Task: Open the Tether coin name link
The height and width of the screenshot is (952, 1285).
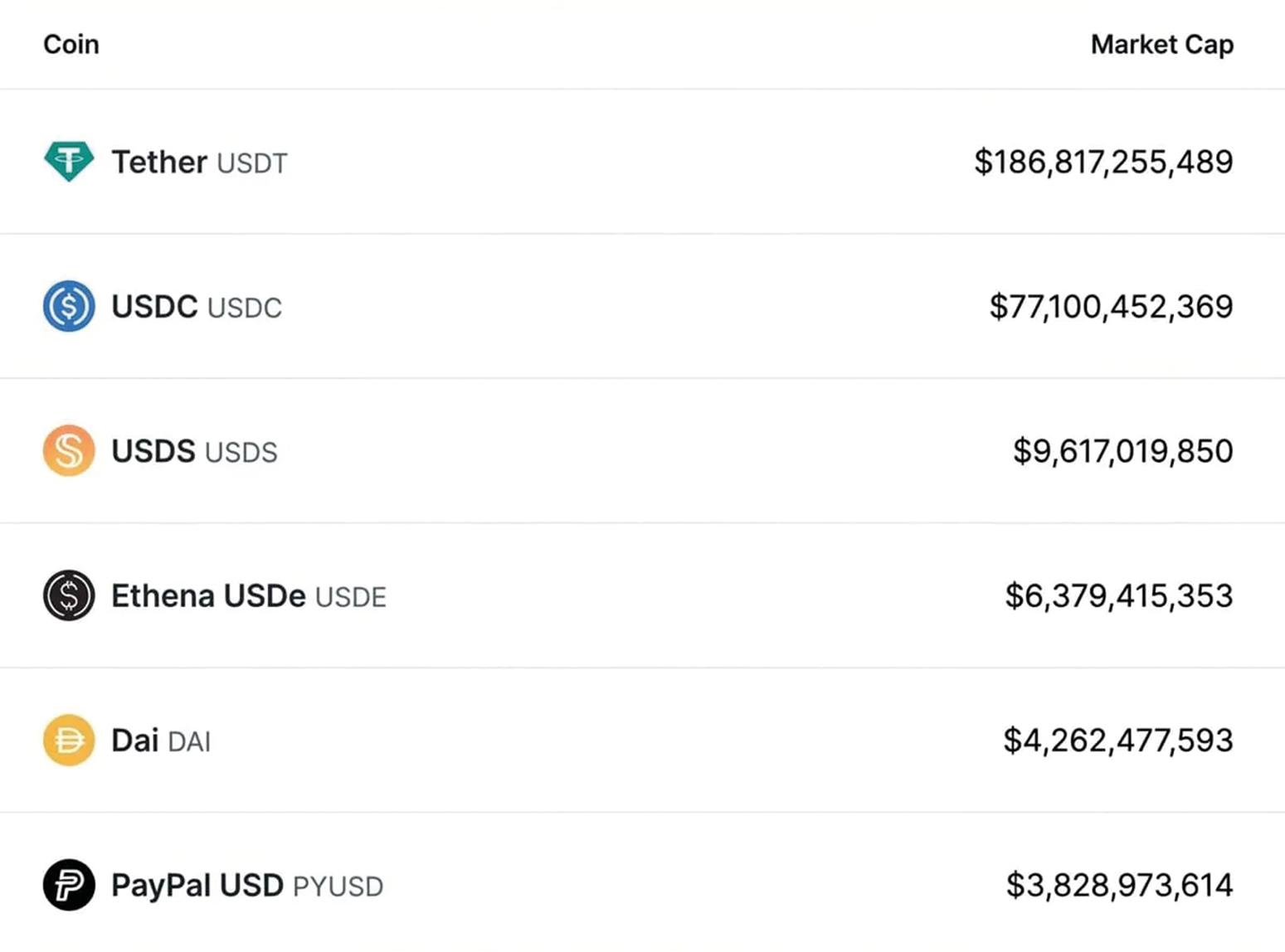Action: [x=159, y=162]
